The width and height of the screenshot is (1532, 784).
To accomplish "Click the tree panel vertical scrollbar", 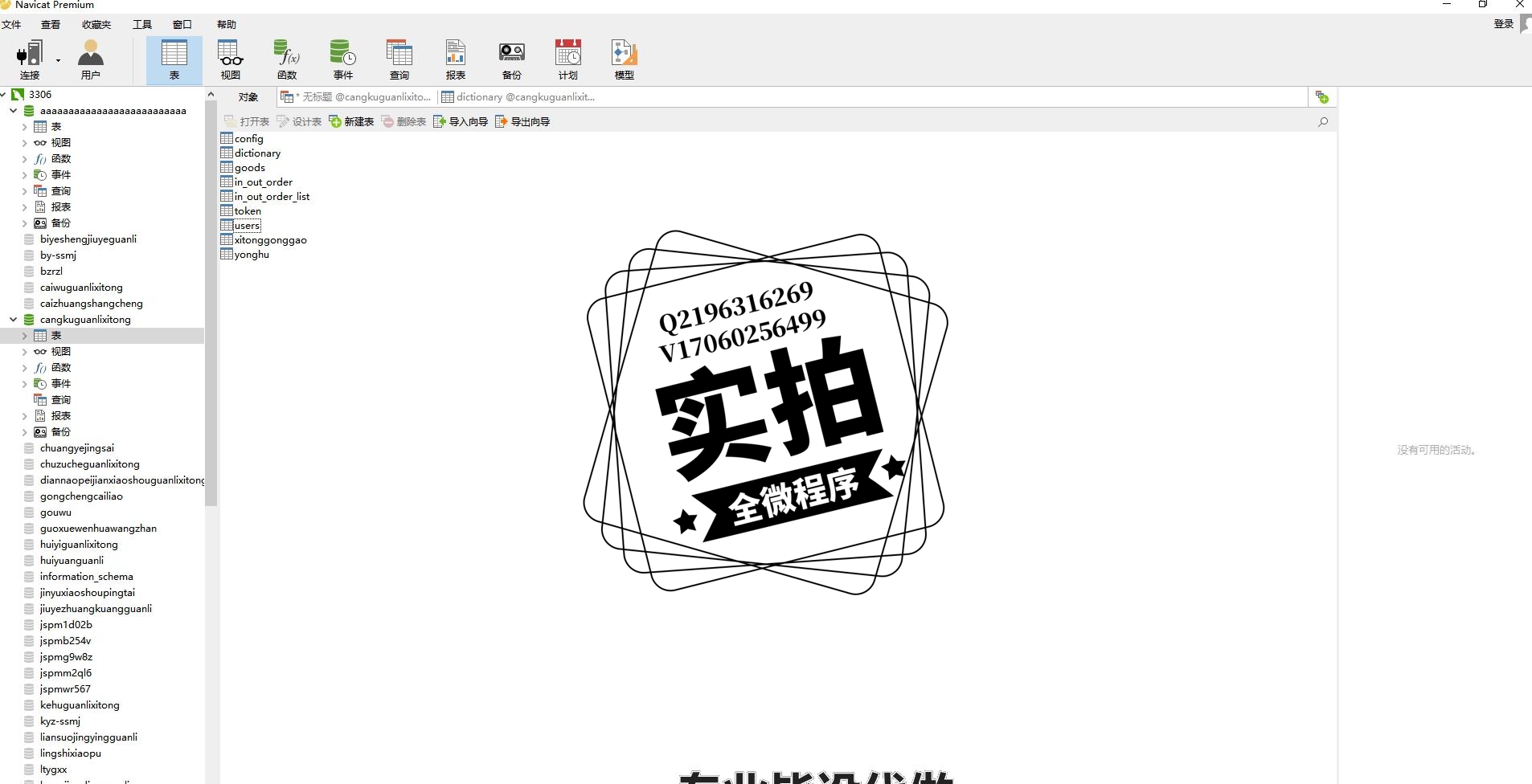I will point(211,304).
